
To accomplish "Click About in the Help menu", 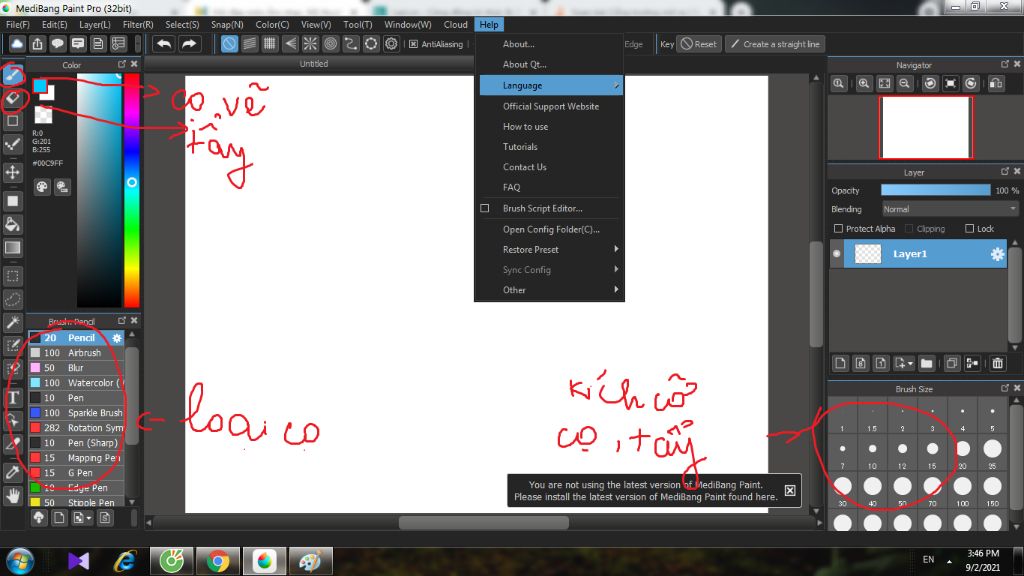I will (x=519, y=44).
